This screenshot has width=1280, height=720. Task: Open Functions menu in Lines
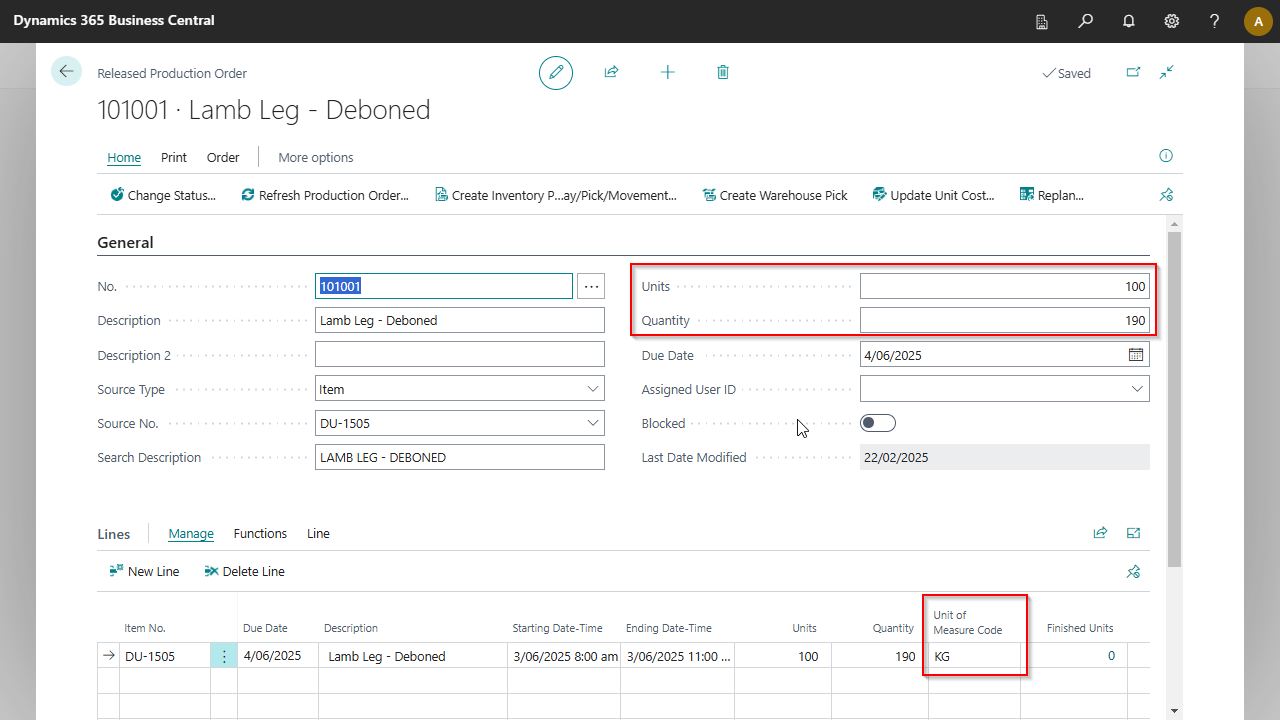260,533
